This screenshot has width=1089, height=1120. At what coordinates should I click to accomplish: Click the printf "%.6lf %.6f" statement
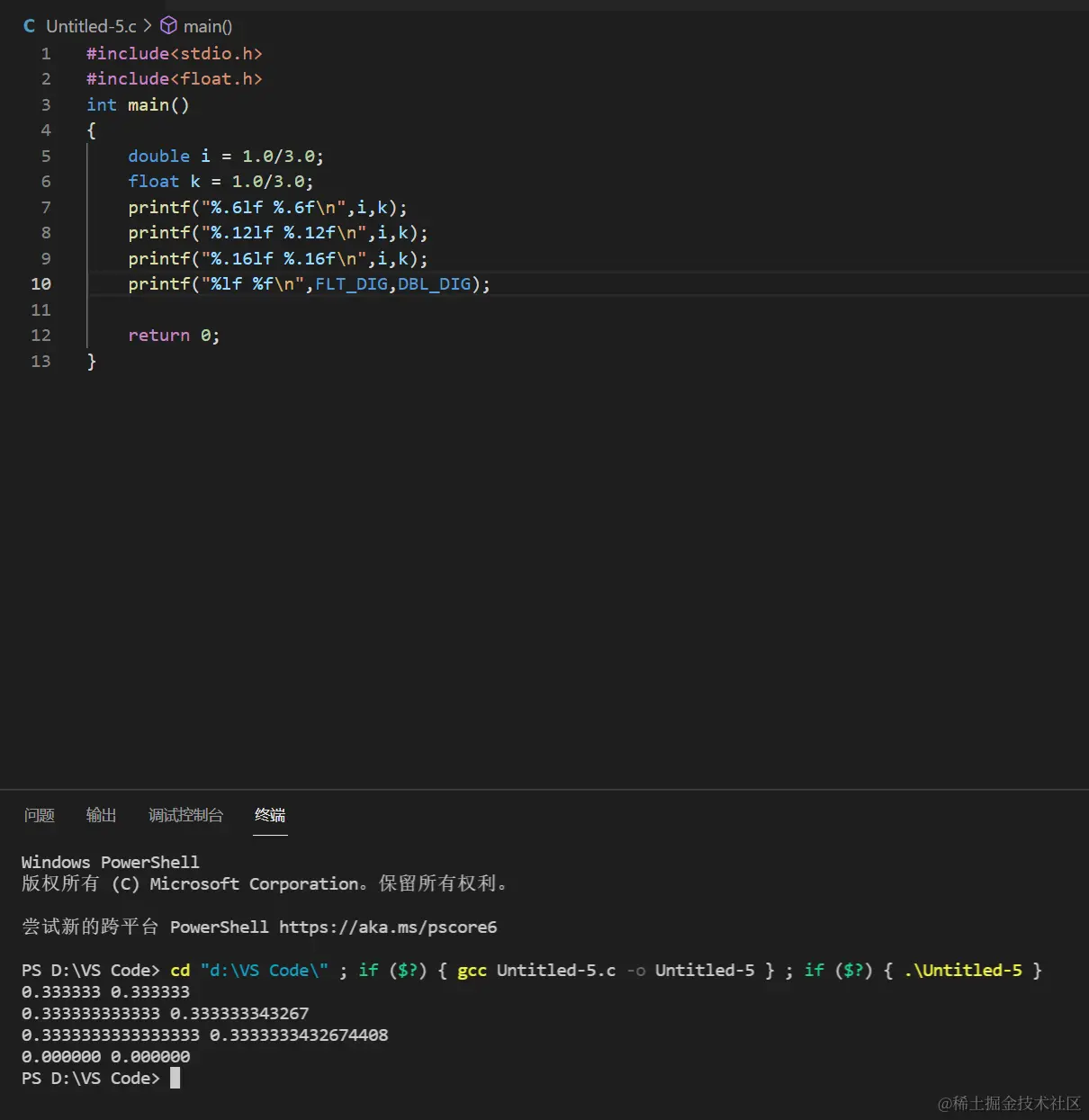tap(267, 207)
